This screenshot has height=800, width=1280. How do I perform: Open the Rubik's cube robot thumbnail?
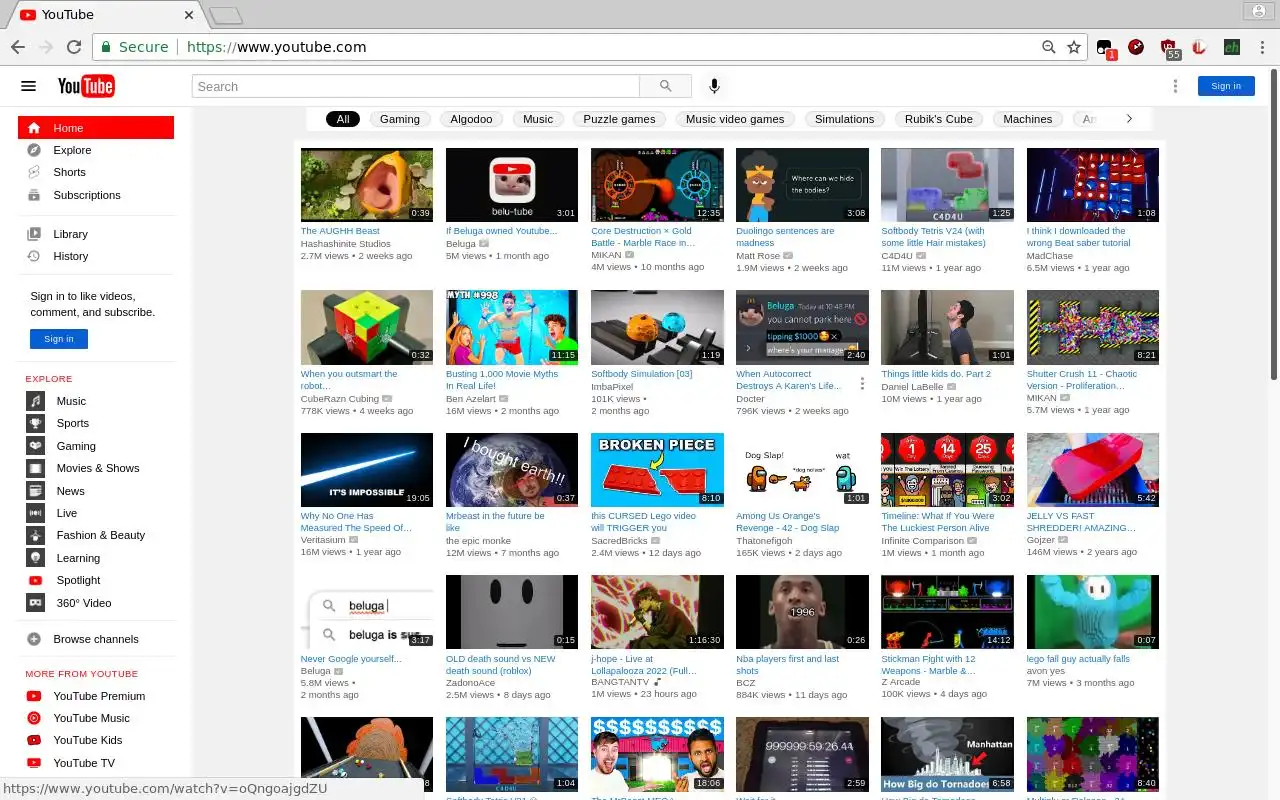(367, 327)
